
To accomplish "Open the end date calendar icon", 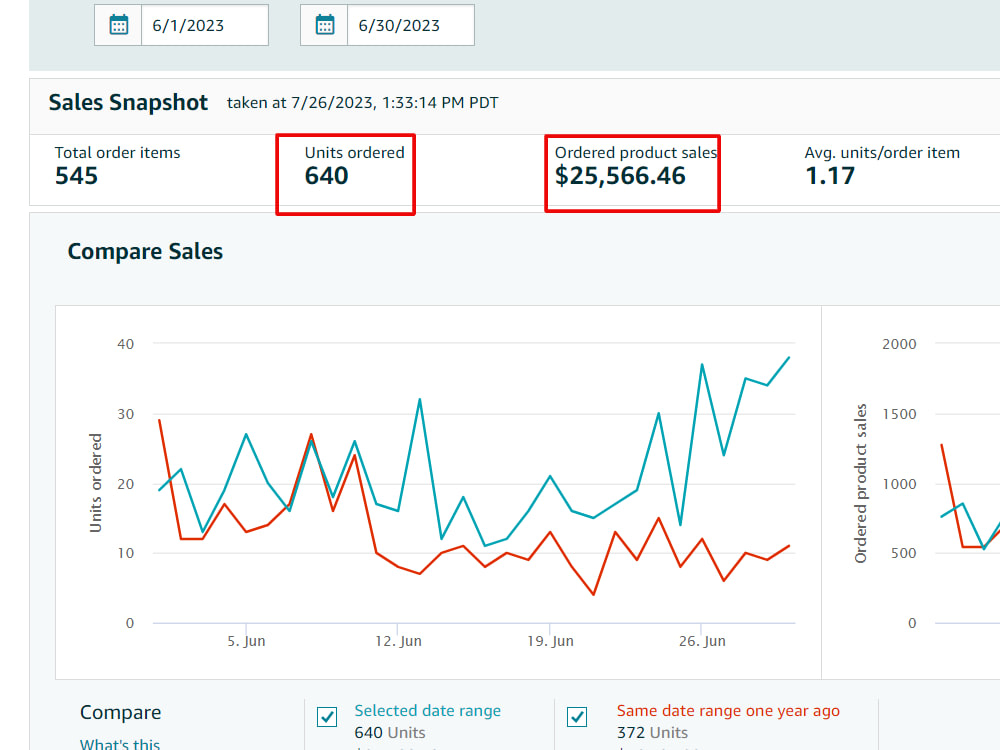I will coord(325,25).
